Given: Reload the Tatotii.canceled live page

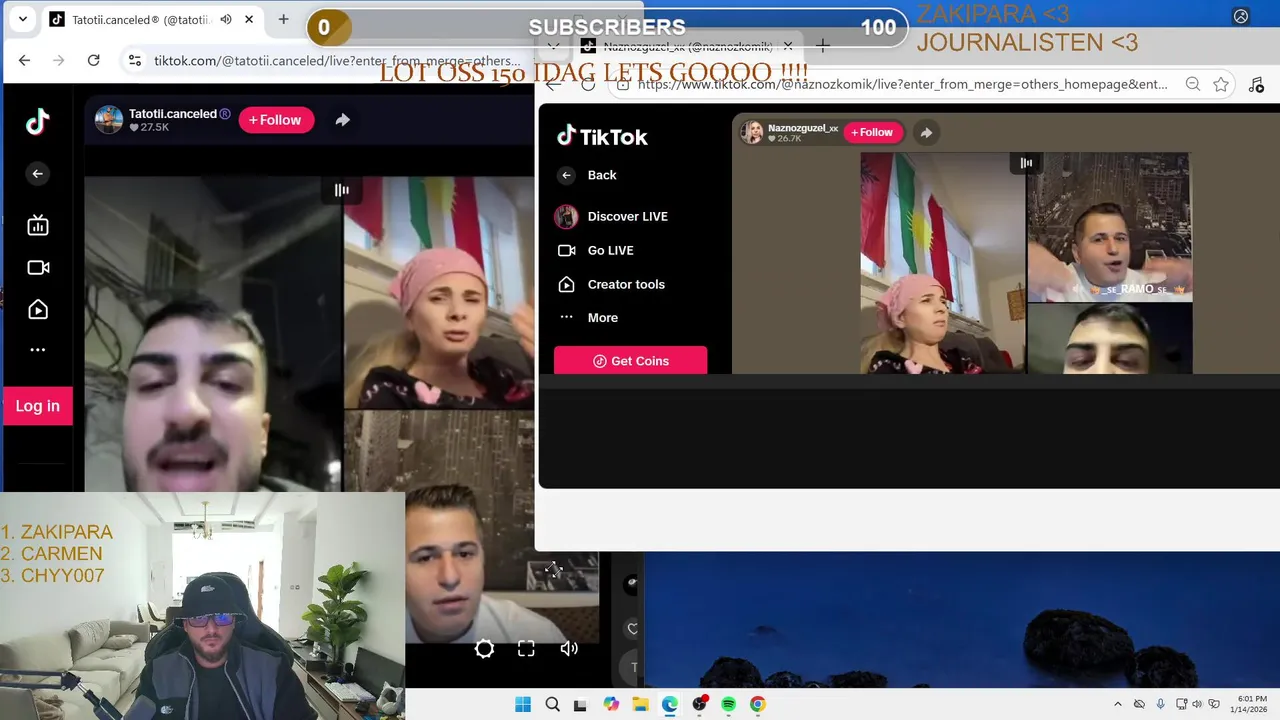Looking at the screenshot, I should (x=93, y=60).
